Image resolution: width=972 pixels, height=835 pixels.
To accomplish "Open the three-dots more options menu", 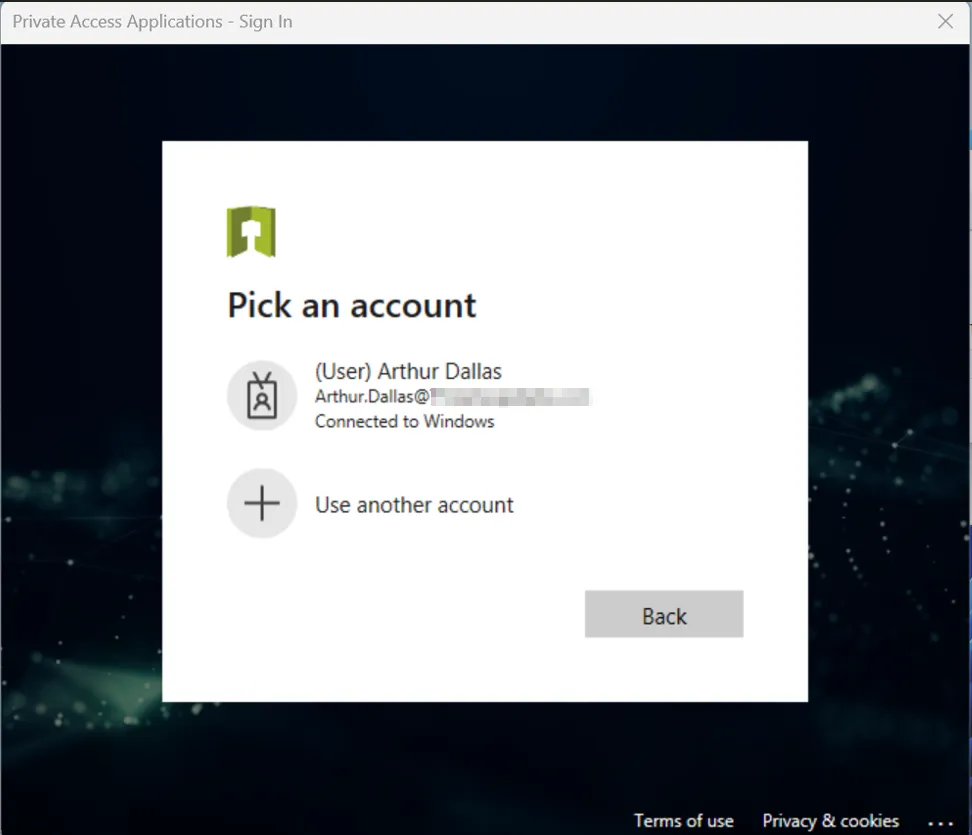I will click(940, 823).
